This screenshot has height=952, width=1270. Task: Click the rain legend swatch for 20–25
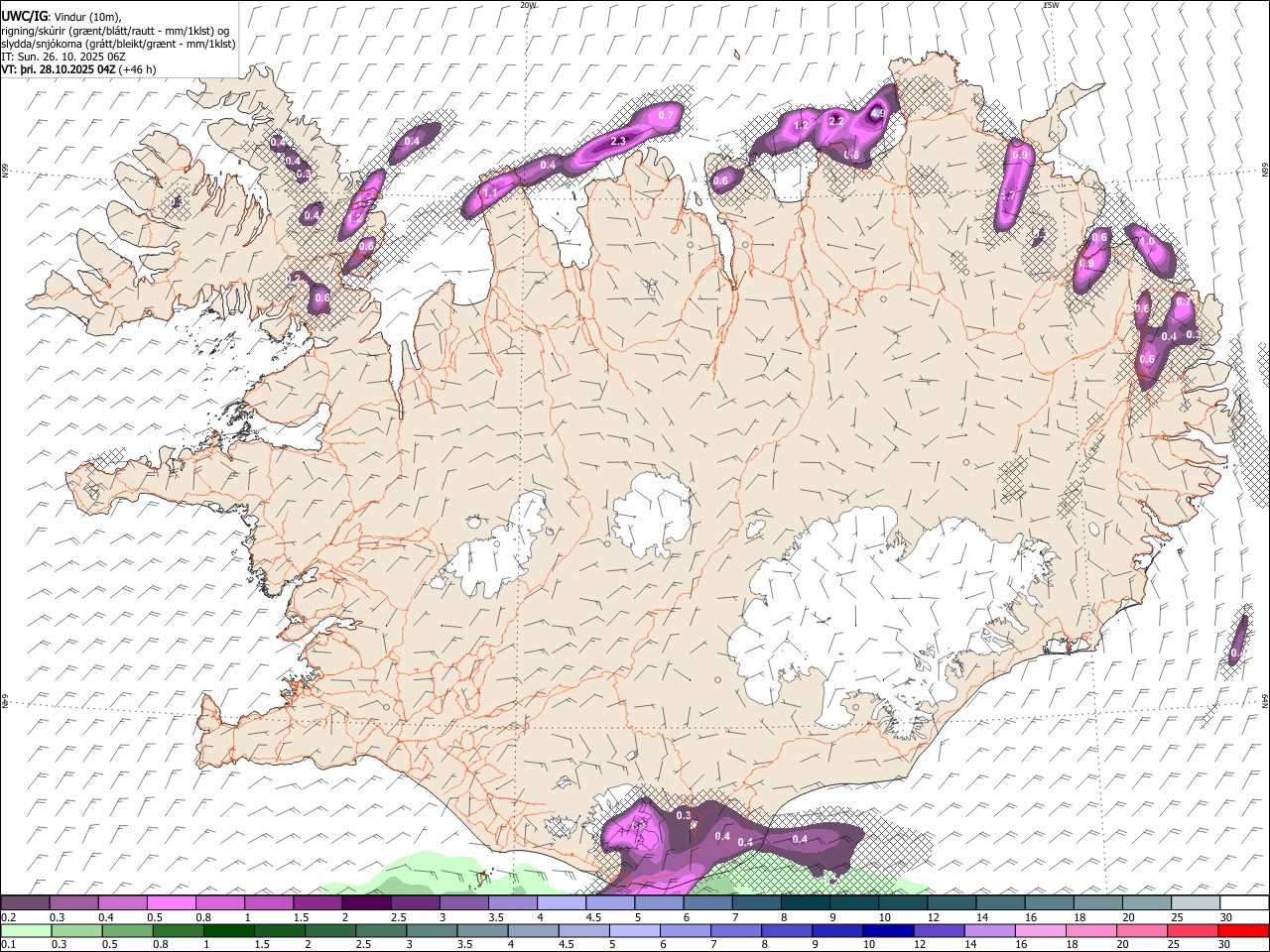[x=1143, y=930]
